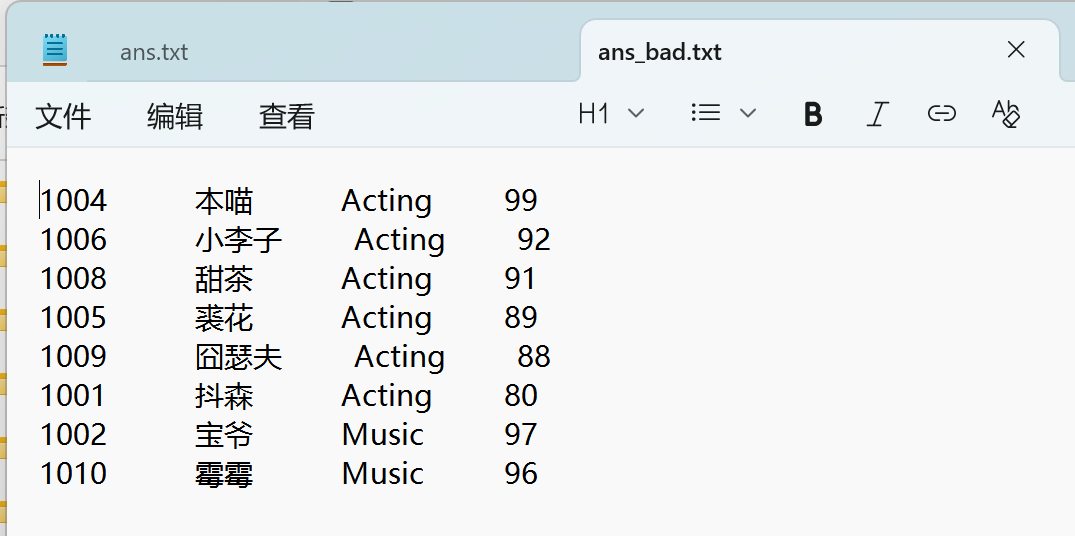Close the ans_bad.txt tab

(x=1016, y=50)
